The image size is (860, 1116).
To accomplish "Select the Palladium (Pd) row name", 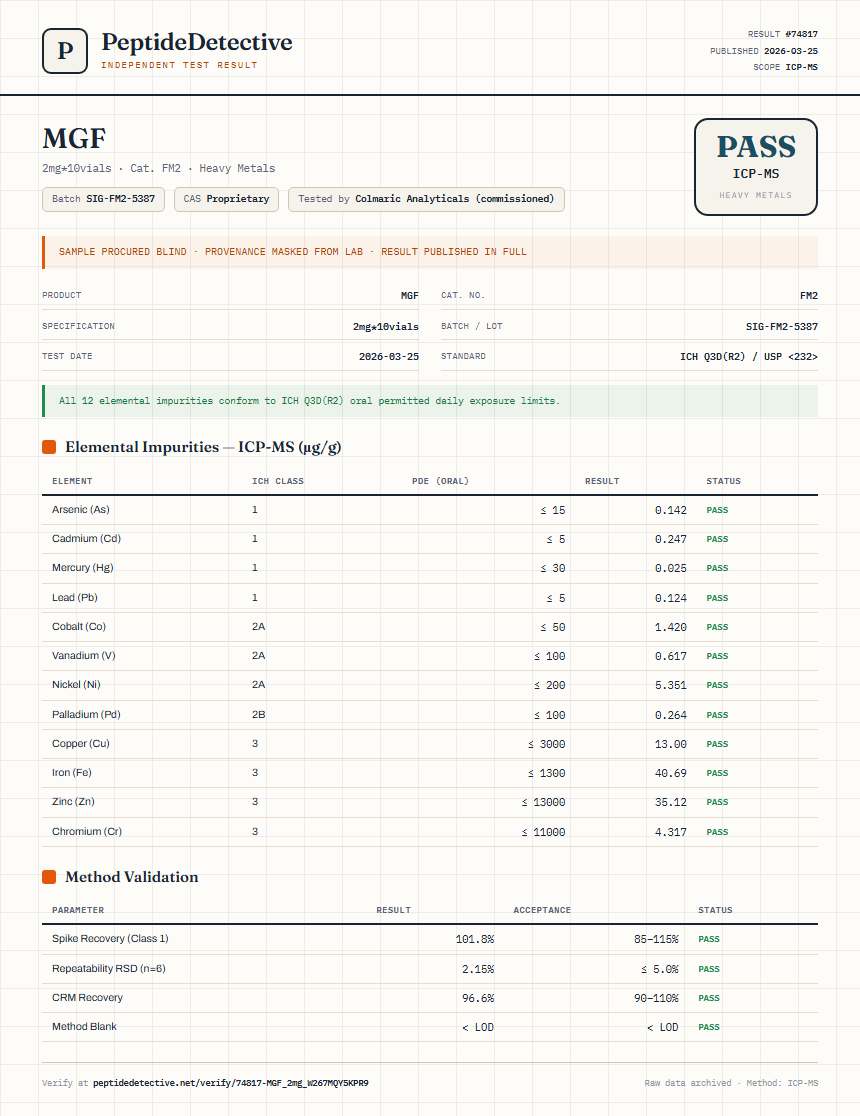I will (86, 715).
